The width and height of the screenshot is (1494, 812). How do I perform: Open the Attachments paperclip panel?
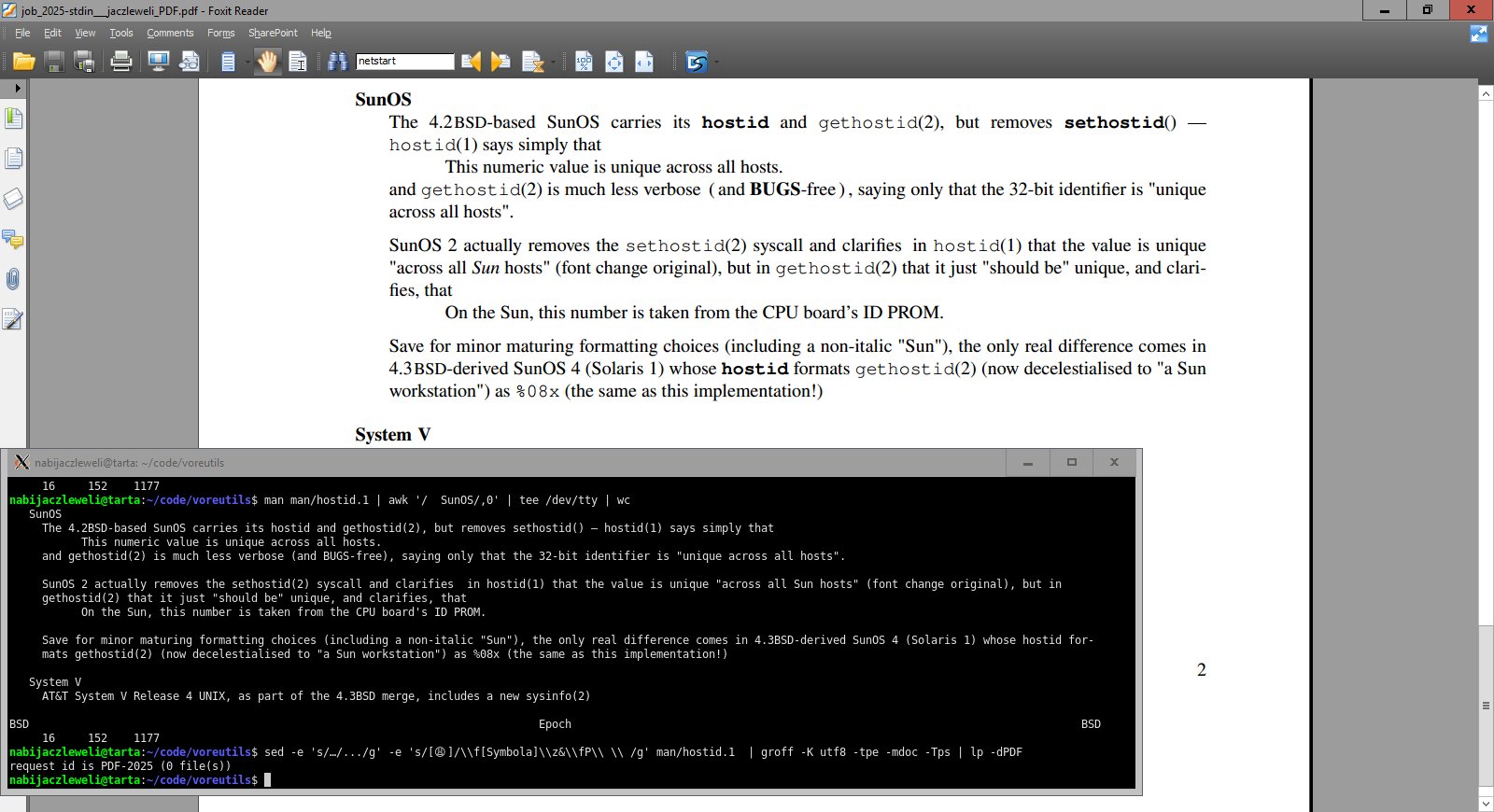click(13, 279)
